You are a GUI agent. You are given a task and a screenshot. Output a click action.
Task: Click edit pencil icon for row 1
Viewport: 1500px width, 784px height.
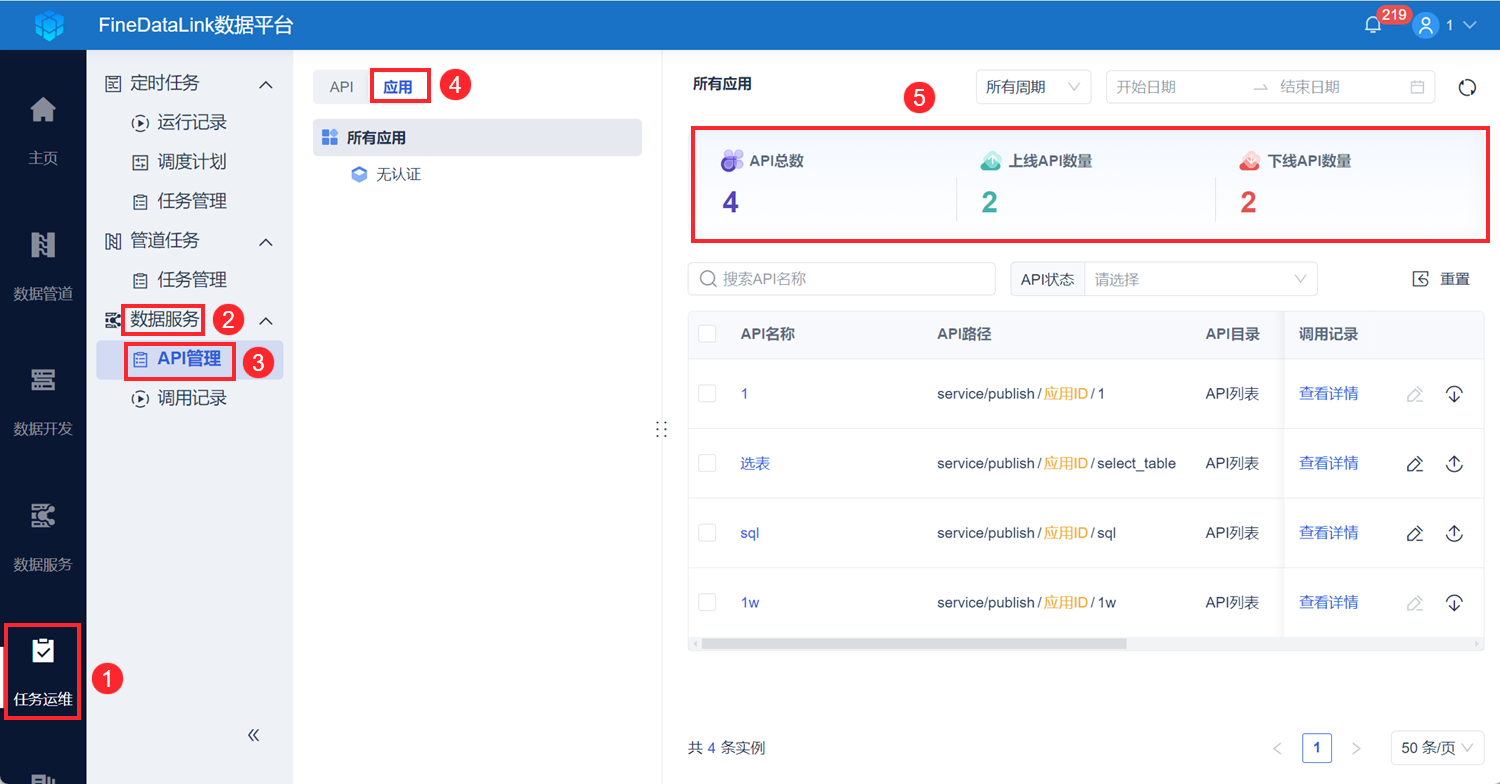(x=1415, y=394)
